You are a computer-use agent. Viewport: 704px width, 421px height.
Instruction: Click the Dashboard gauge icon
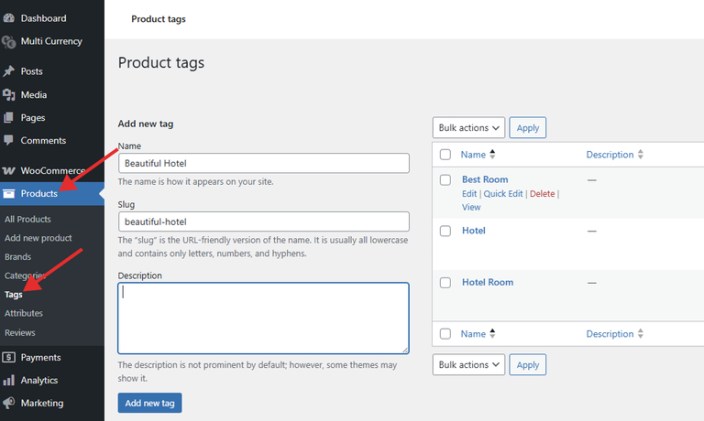[x=9, y=18]
